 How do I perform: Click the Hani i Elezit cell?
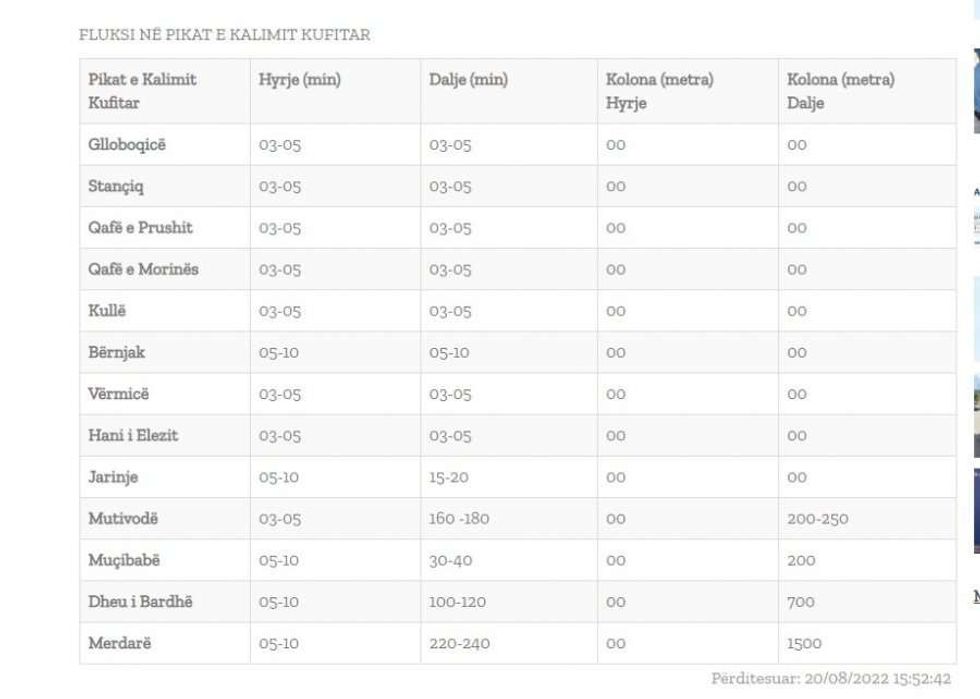[x=133, y=436]
